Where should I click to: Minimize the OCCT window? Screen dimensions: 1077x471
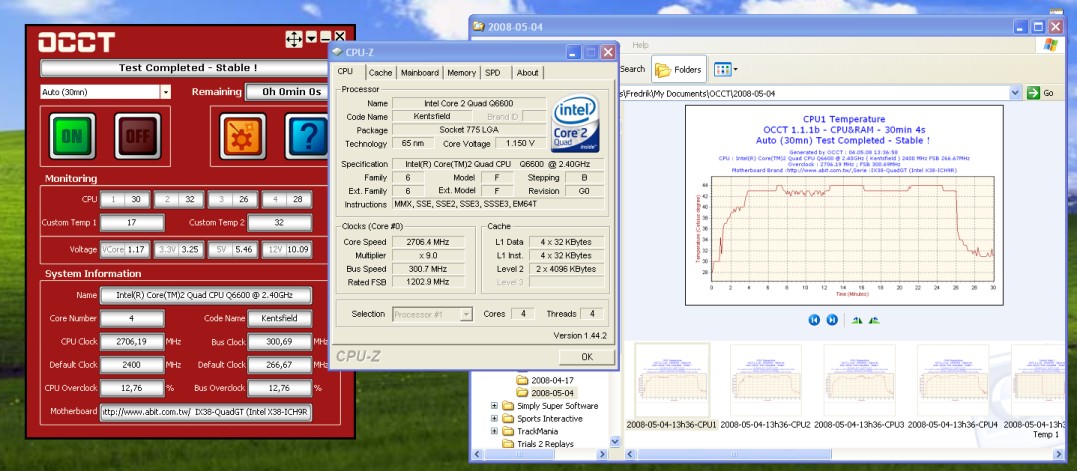[x=326, y=37]
